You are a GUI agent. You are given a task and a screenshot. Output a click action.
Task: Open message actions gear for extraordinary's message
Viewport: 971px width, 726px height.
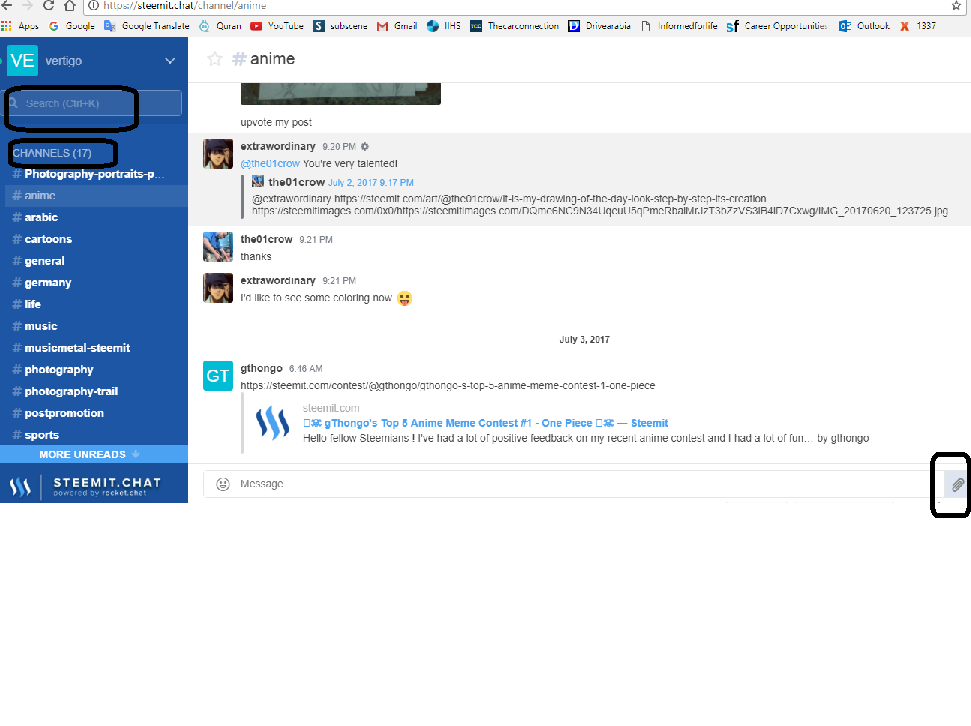click(365, 147)
